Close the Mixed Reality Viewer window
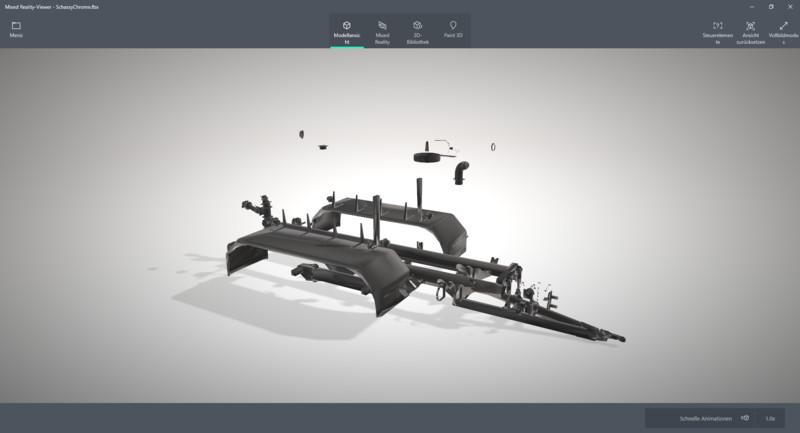This screenshot has height=433, width=800. [789, 6]
